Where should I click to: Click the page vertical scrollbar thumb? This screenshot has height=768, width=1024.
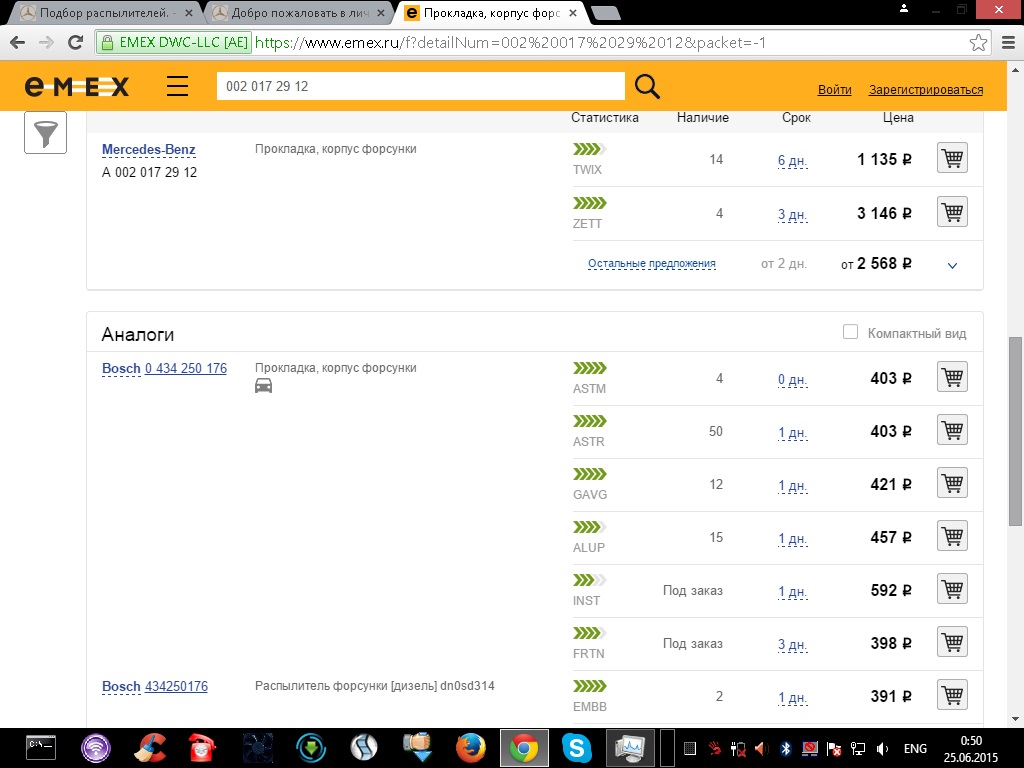coord(1016,431)
